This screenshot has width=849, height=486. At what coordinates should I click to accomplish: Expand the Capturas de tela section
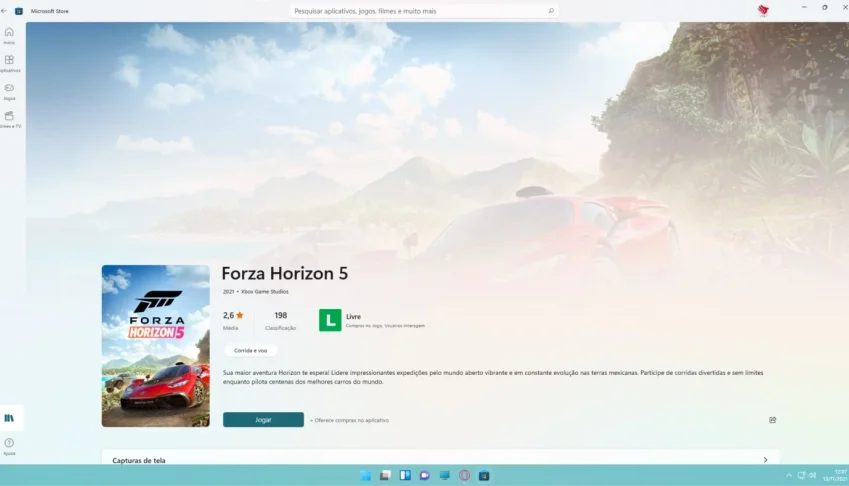765,460
